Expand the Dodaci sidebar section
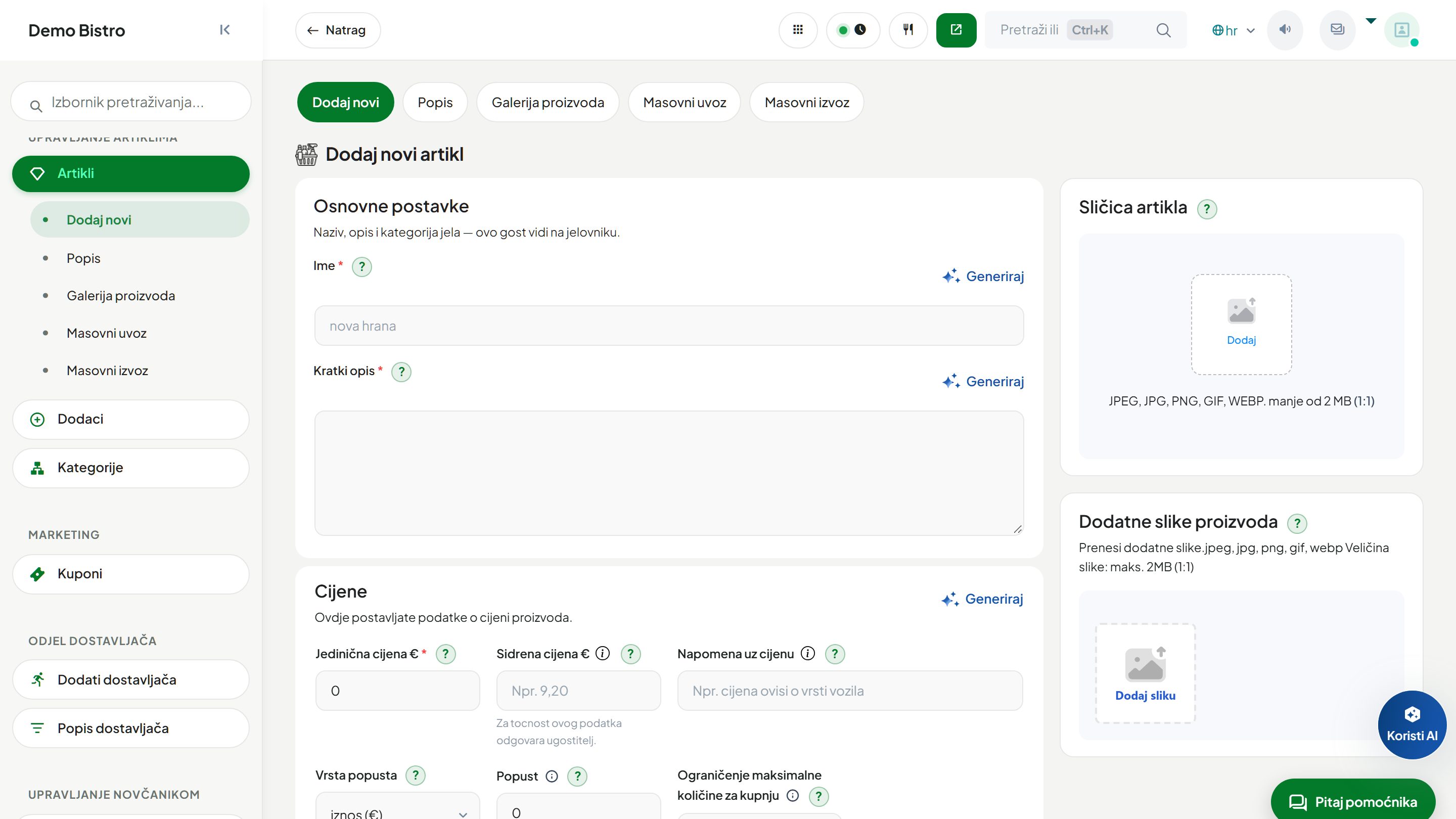This screenshot has height=819, width=1456. tap(130, 420)
